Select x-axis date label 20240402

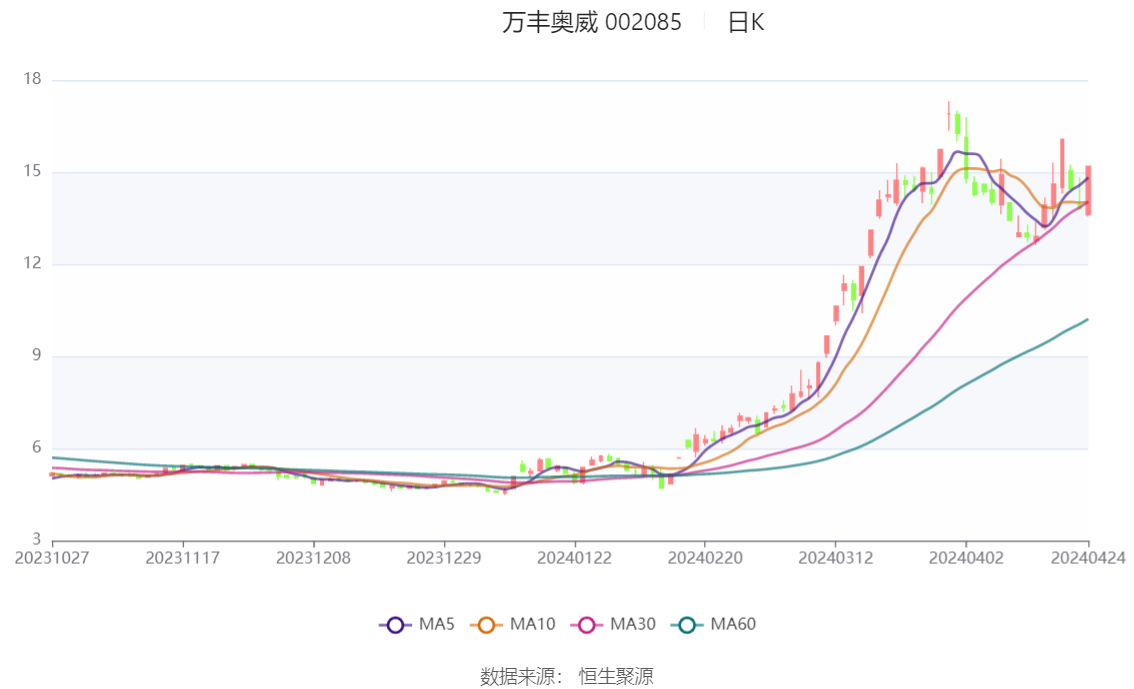click(966, 558)
